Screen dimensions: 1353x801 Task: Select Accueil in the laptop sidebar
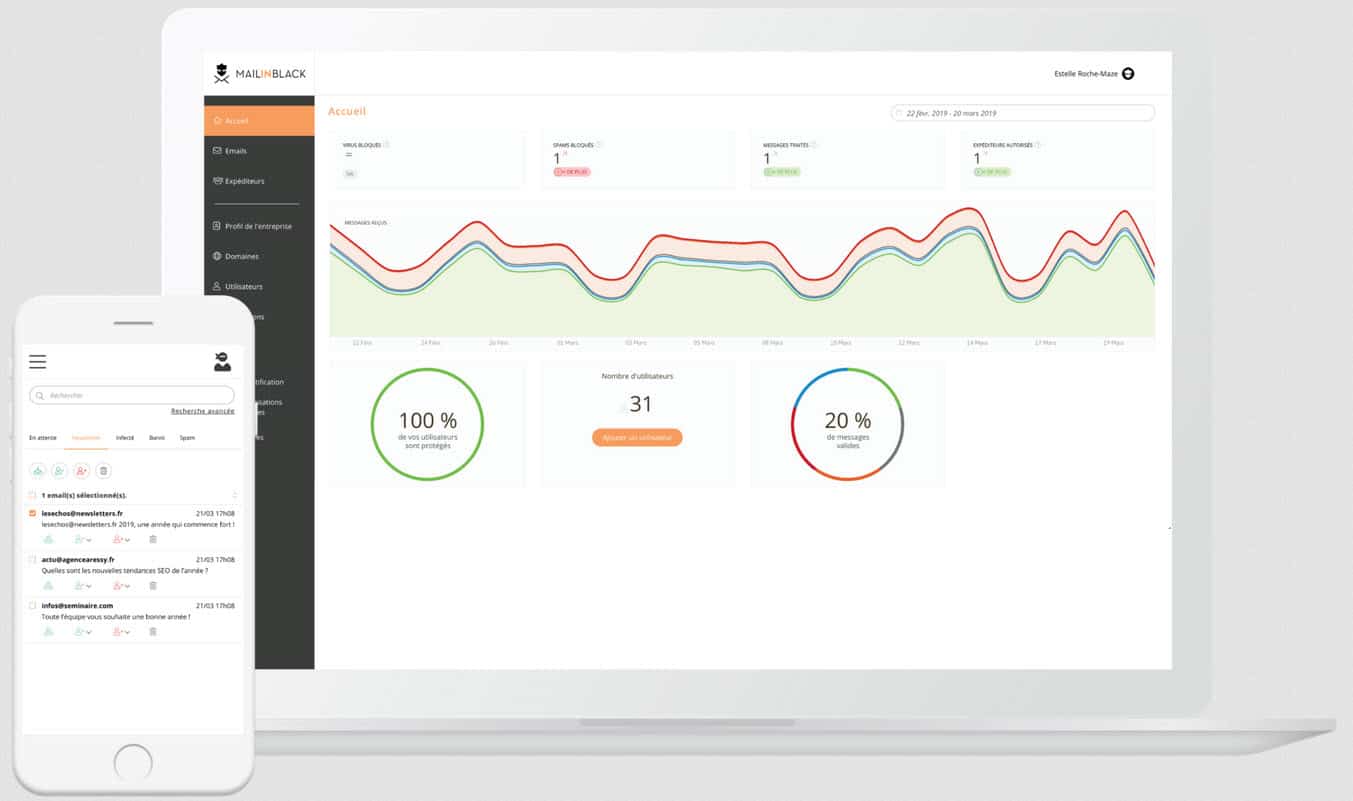[259, 121]
